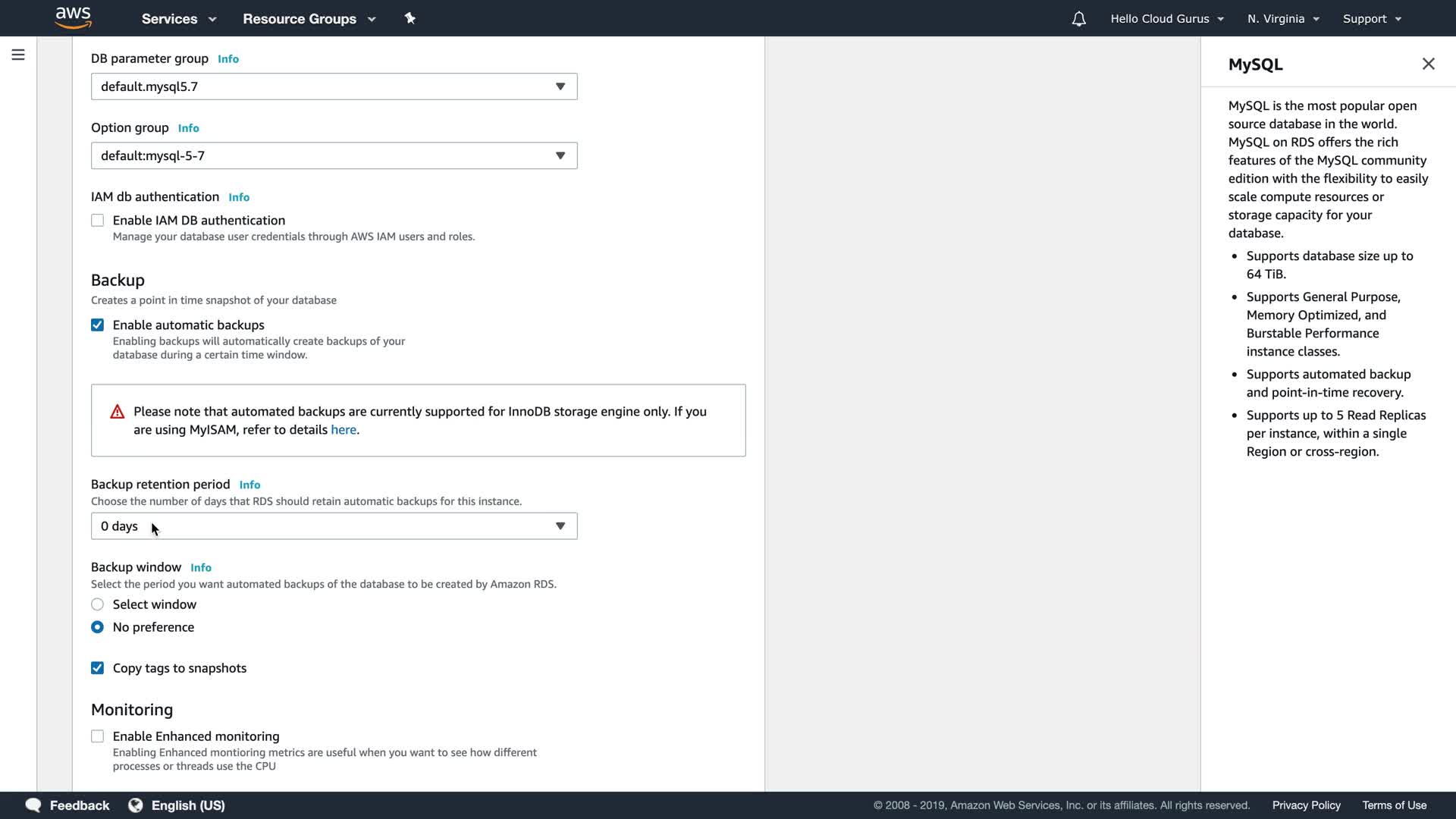Toggle Copy tags to snapshots

(x=98, y=668)
